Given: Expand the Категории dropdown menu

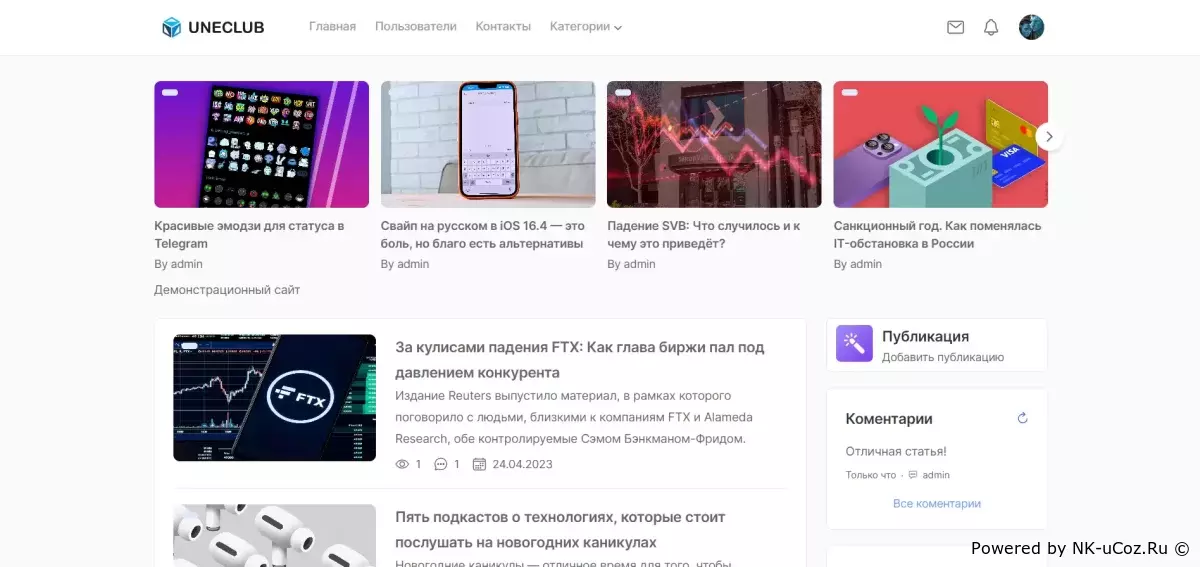Looking at the screenshot, I should (x=586, y=27).
